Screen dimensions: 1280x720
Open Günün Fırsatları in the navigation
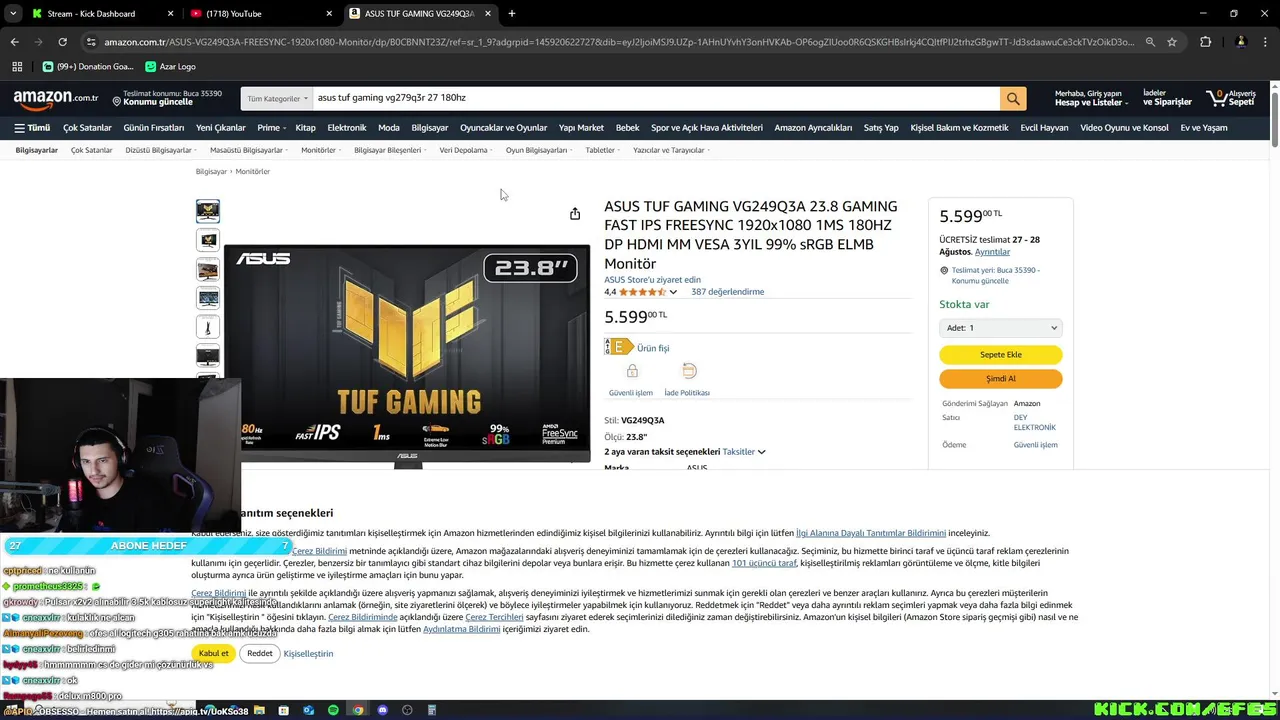[x=154, y=128]
